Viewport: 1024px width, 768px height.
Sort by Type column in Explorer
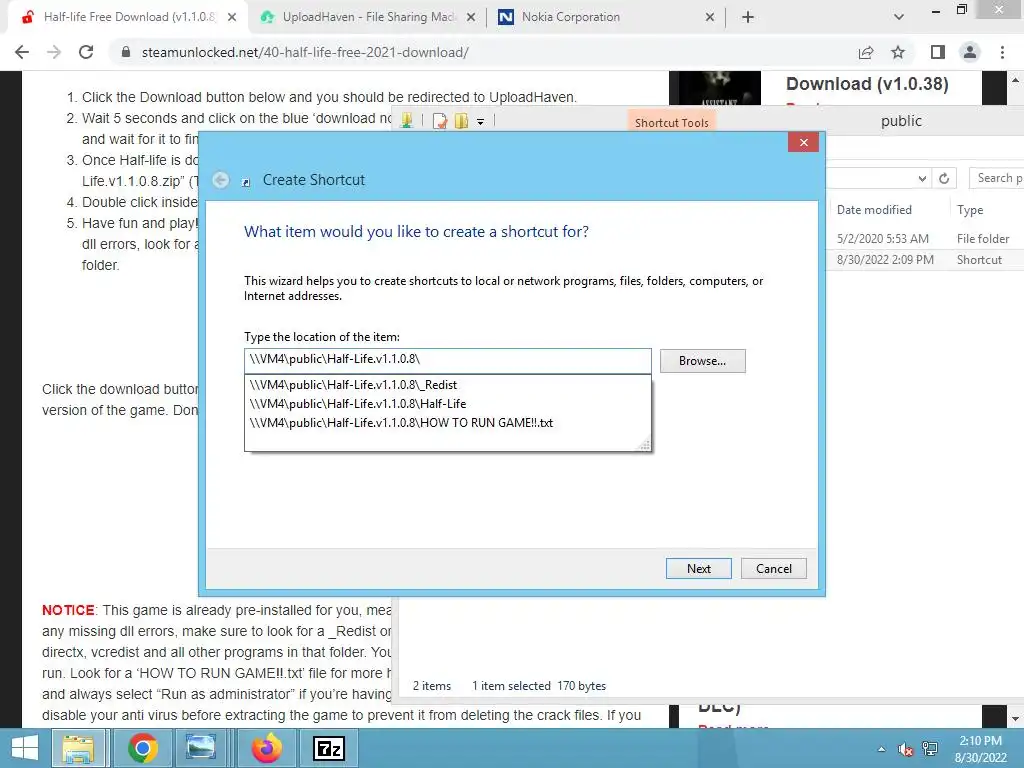[x=970, y=210]
